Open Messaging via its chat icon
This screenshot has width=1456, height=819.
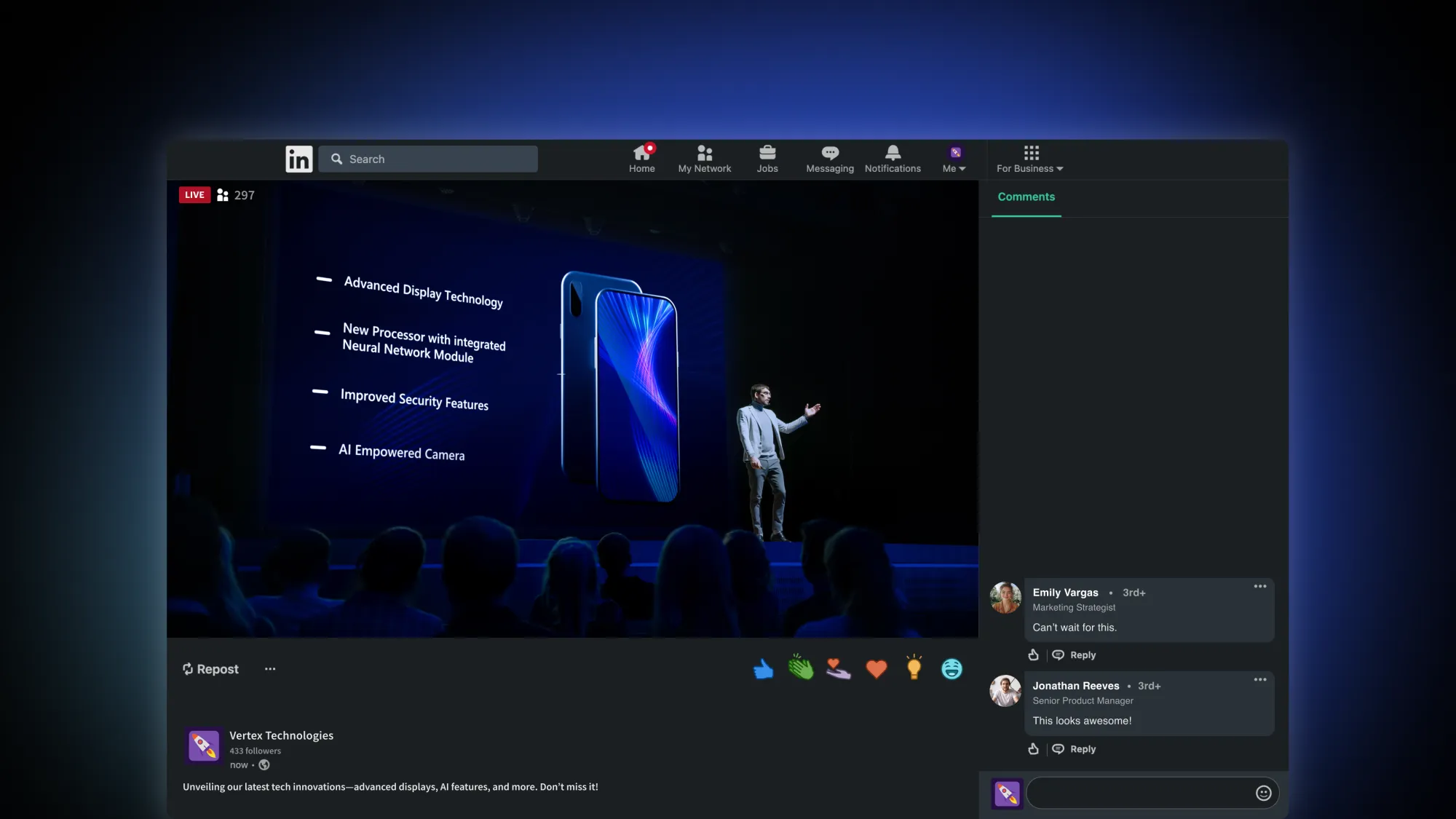tap(829, 153)
